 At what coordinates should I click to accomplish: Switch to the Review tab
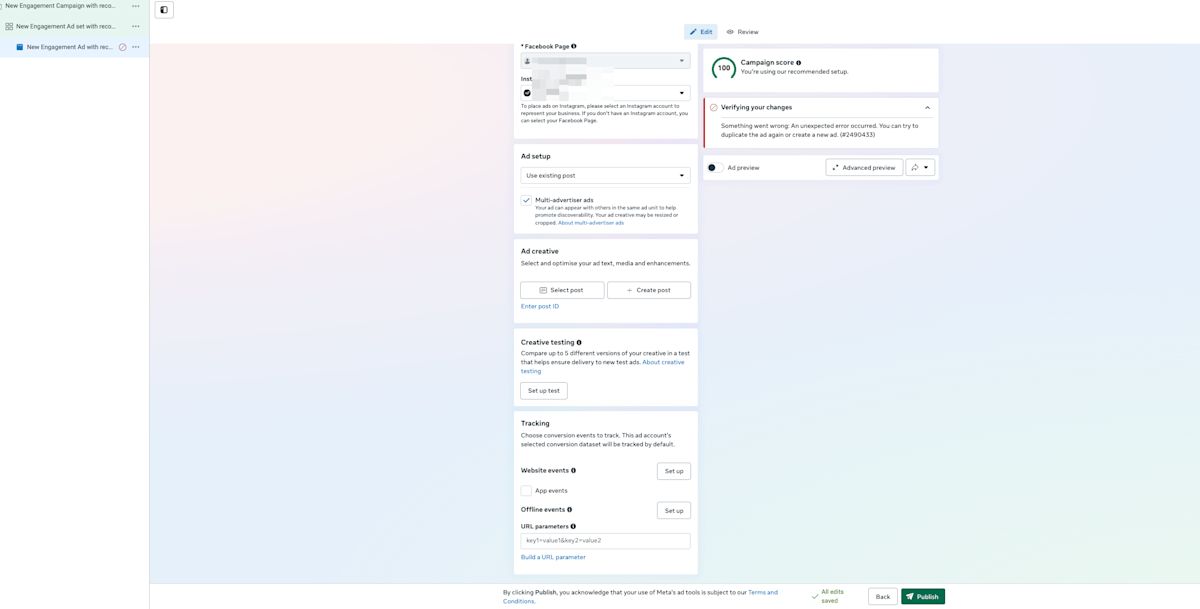click(743, 32)
